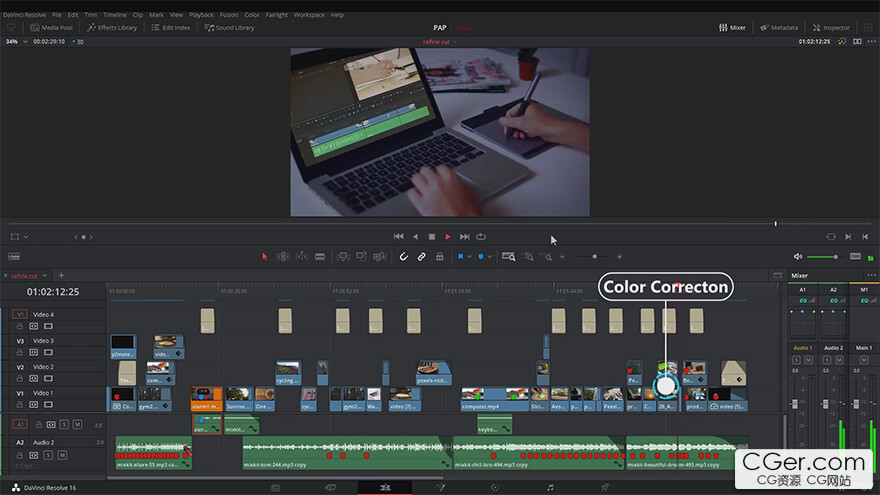Play forward with red play button

448,237
